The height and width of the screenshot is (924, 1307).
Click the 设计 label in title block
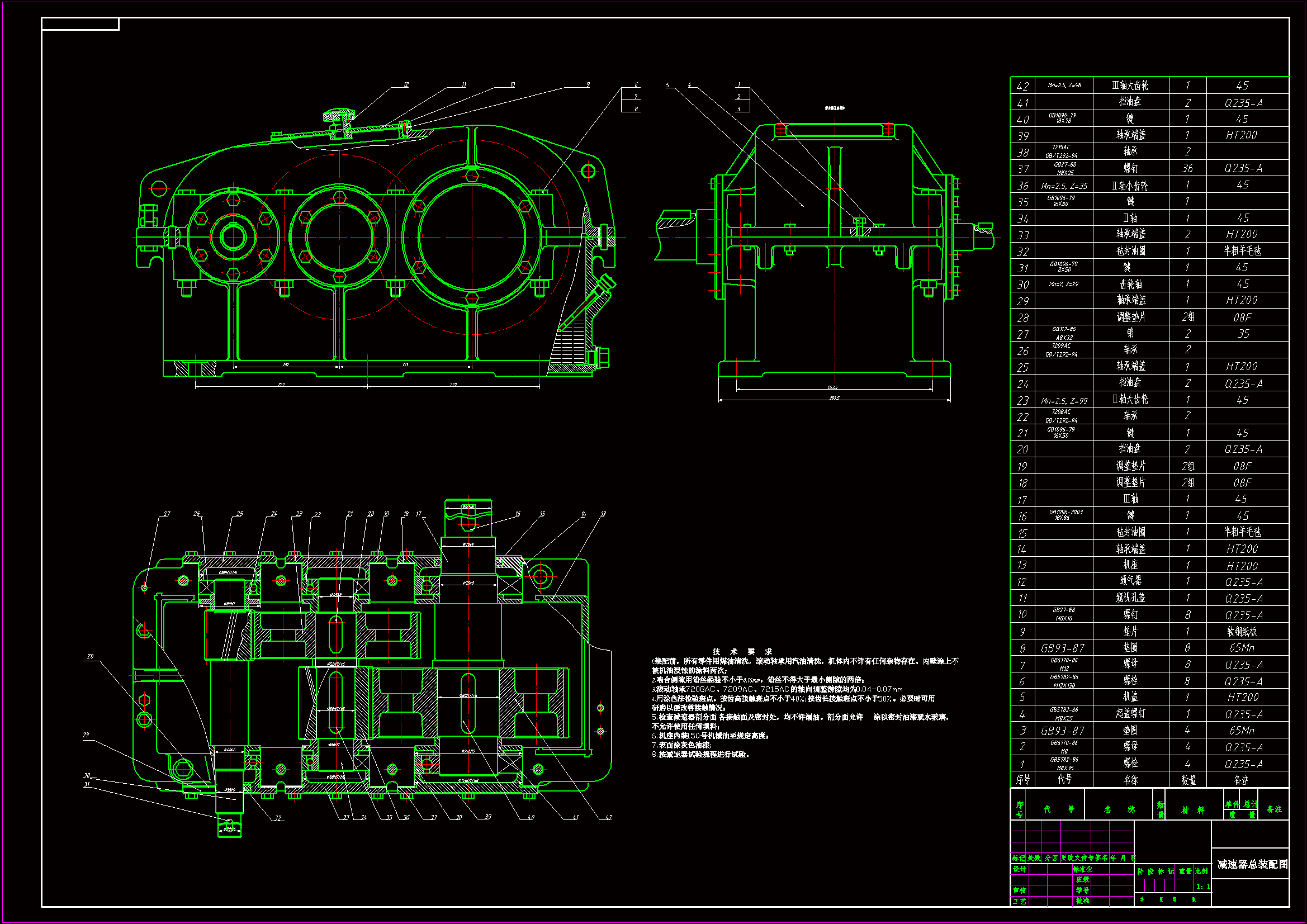(1020, 869)
